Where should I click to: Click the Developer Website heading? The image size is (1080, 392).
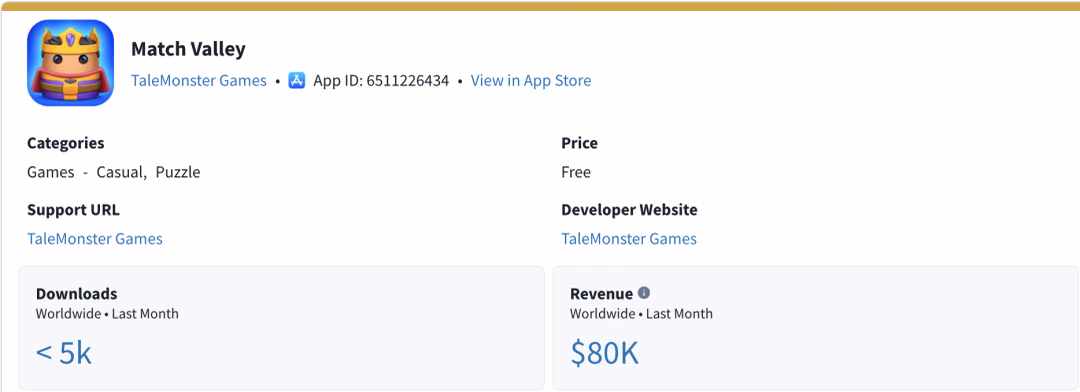[x=630, y=209]
